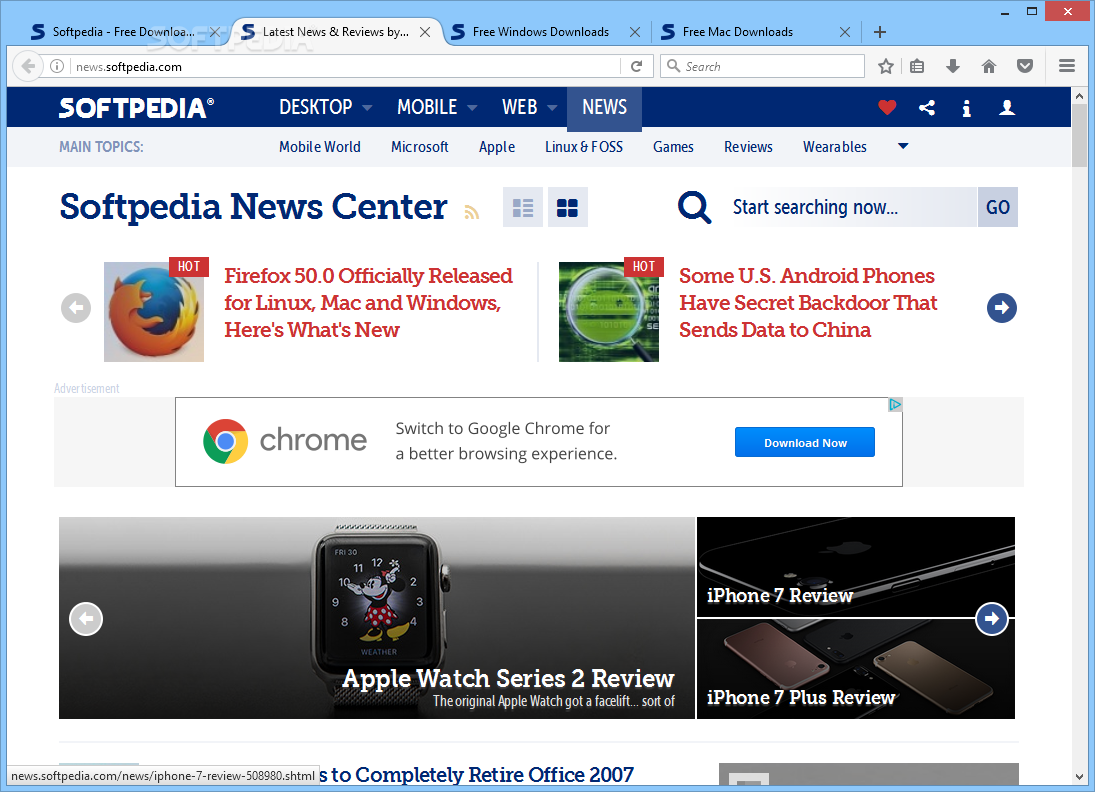The height and width of the screenshot is (792, 1095).
Task: Close the Free Windows Downloads tab
Action: click(x=635, y=32)
